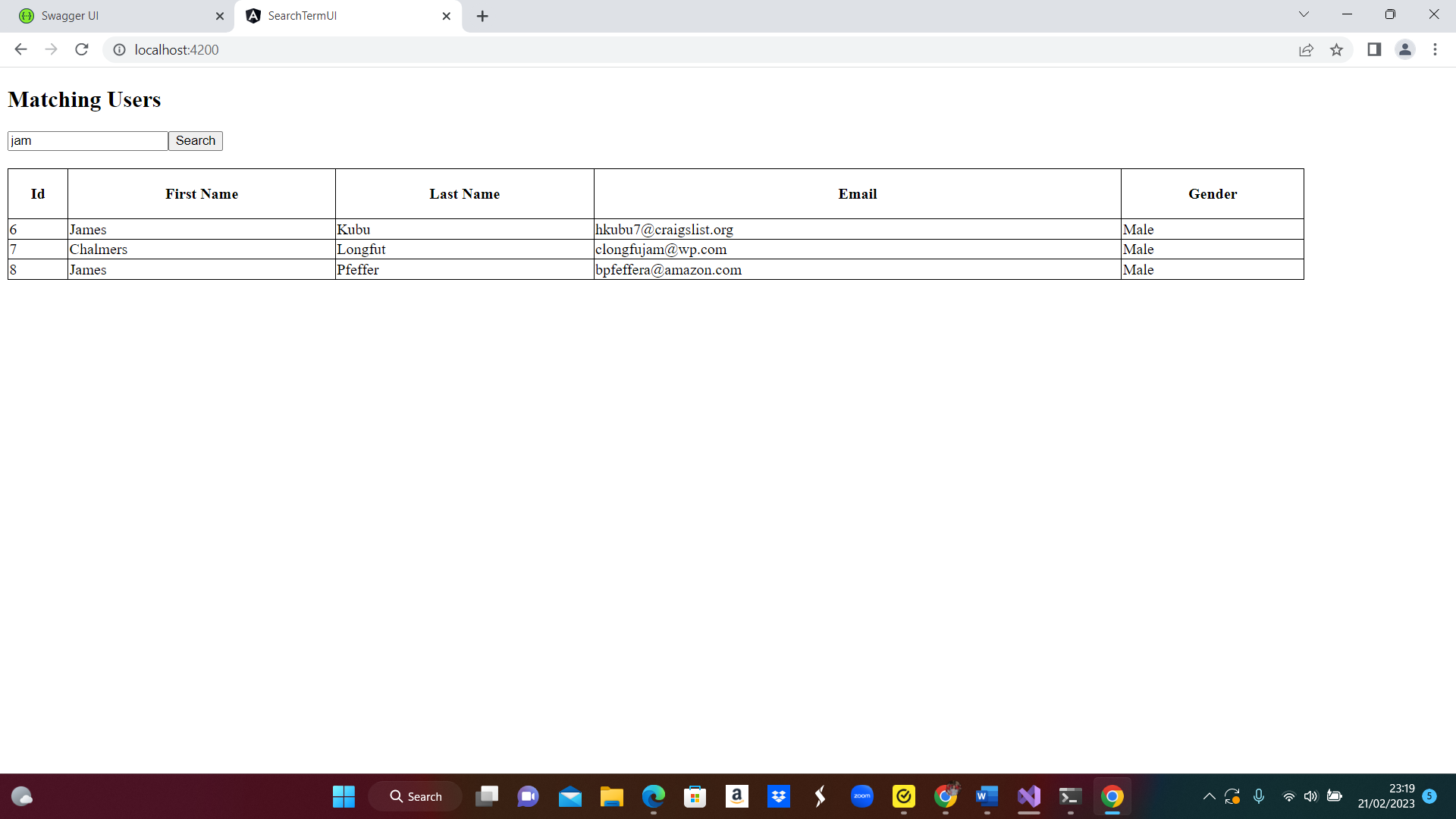Click the Search button next to the input

tap(196, 141)
